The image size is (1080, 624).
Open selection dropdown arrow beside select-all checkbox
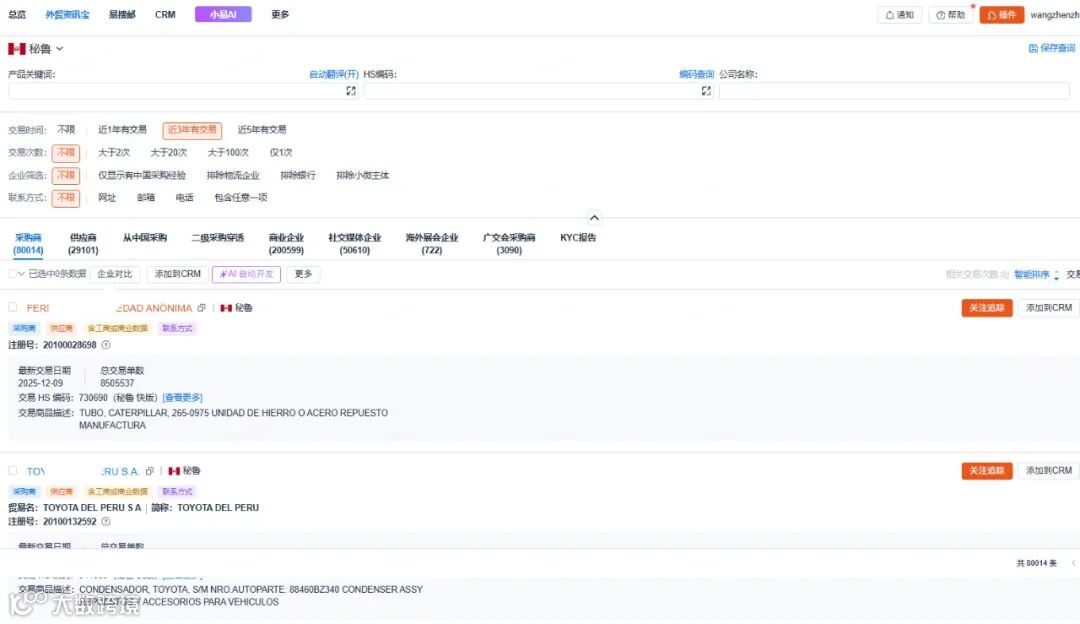[x=21, y=274]
